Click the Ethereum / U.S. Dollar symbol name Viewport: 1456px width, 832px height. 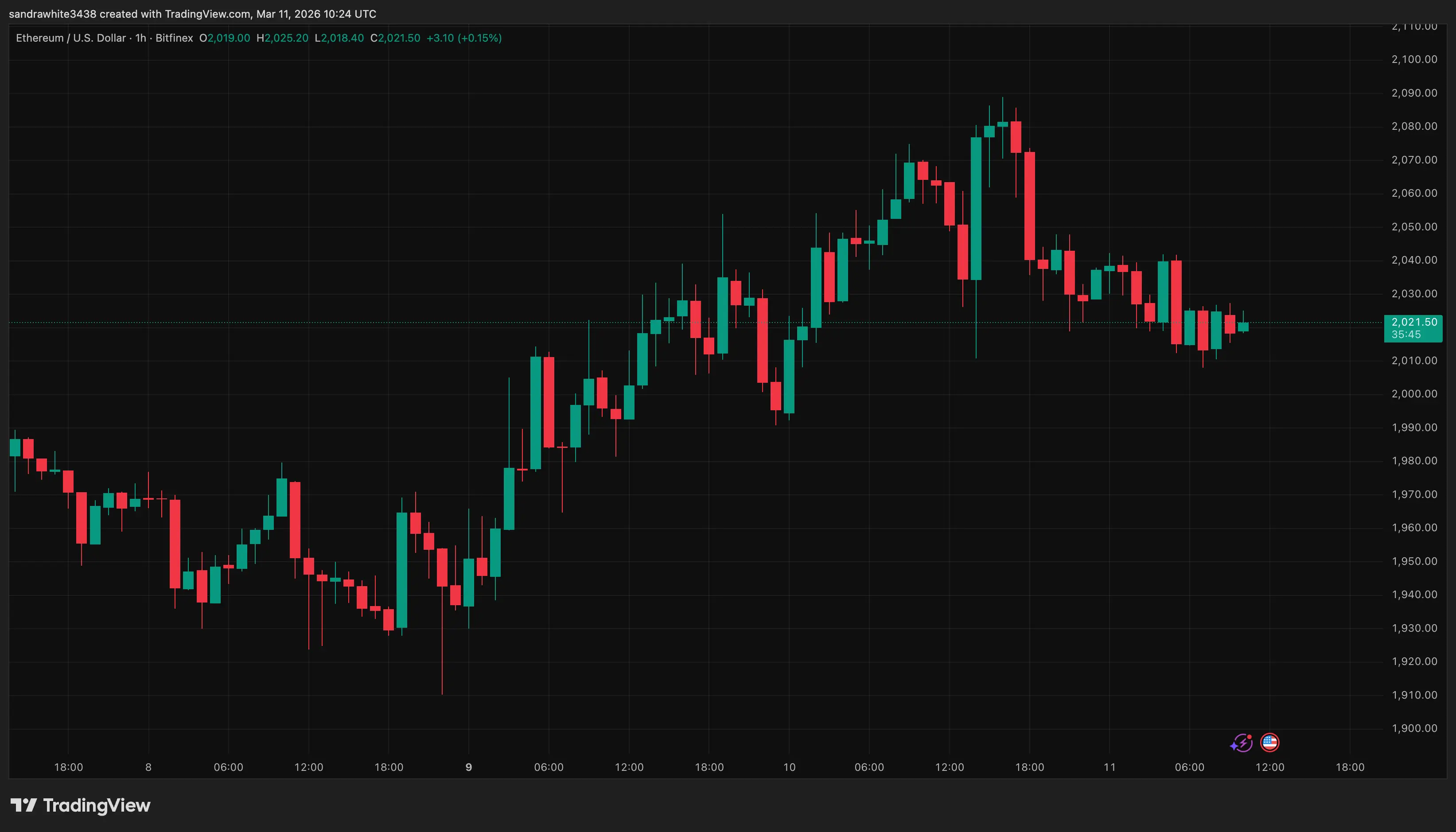click(70, 38)
